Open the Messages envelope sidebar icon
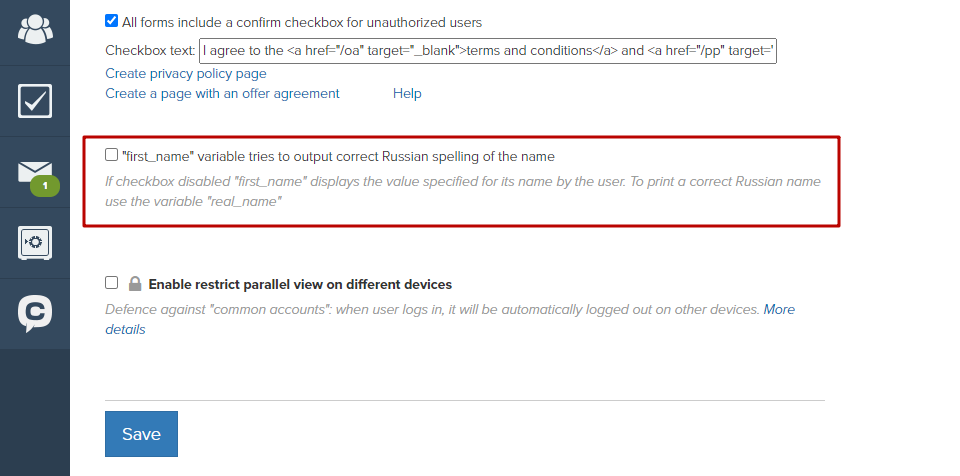The image size is (960, 476). pyautogui.click(x=35, y=172)
